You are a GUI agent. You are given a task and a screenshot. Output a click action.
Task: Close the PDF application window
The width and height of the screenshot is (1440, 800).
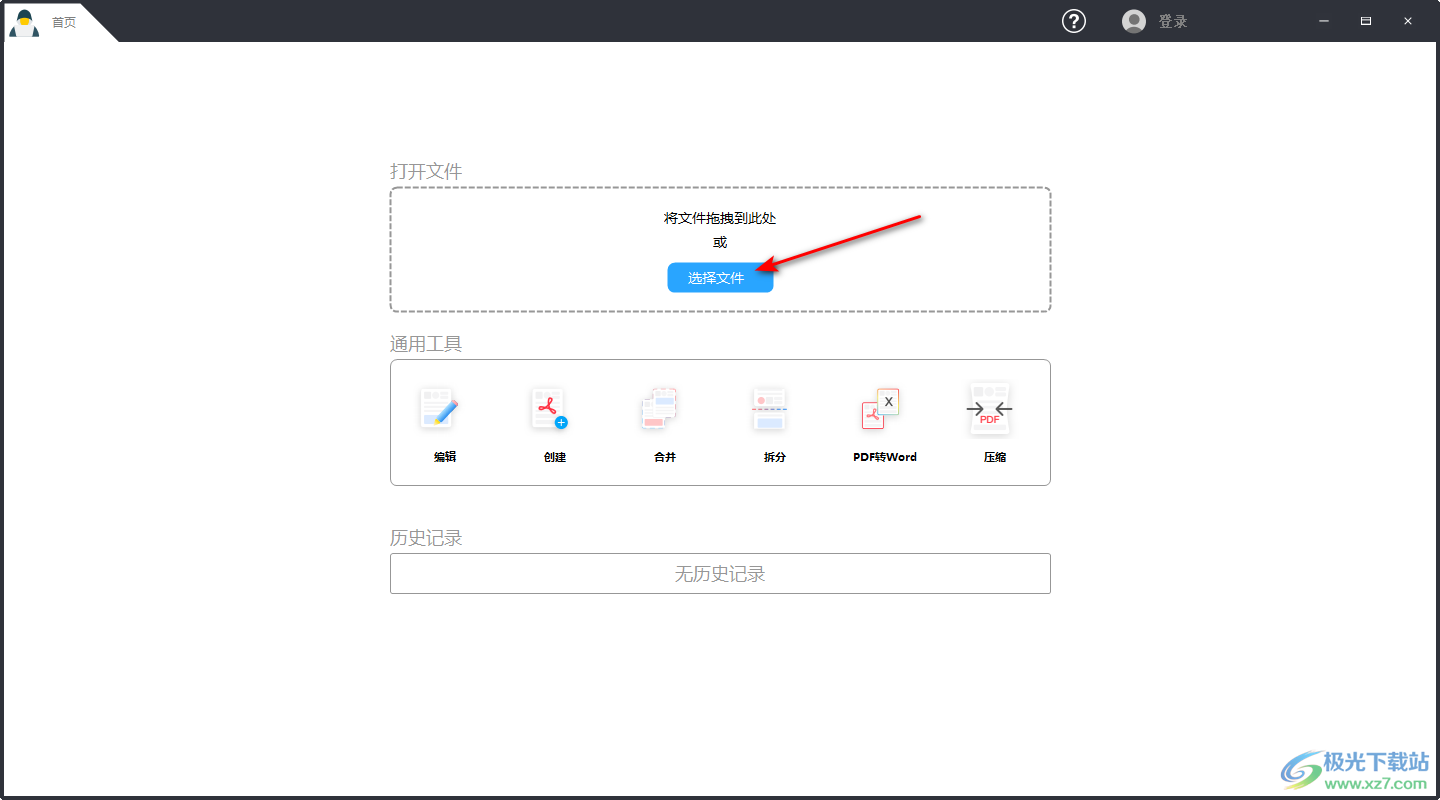(1408, 21)
